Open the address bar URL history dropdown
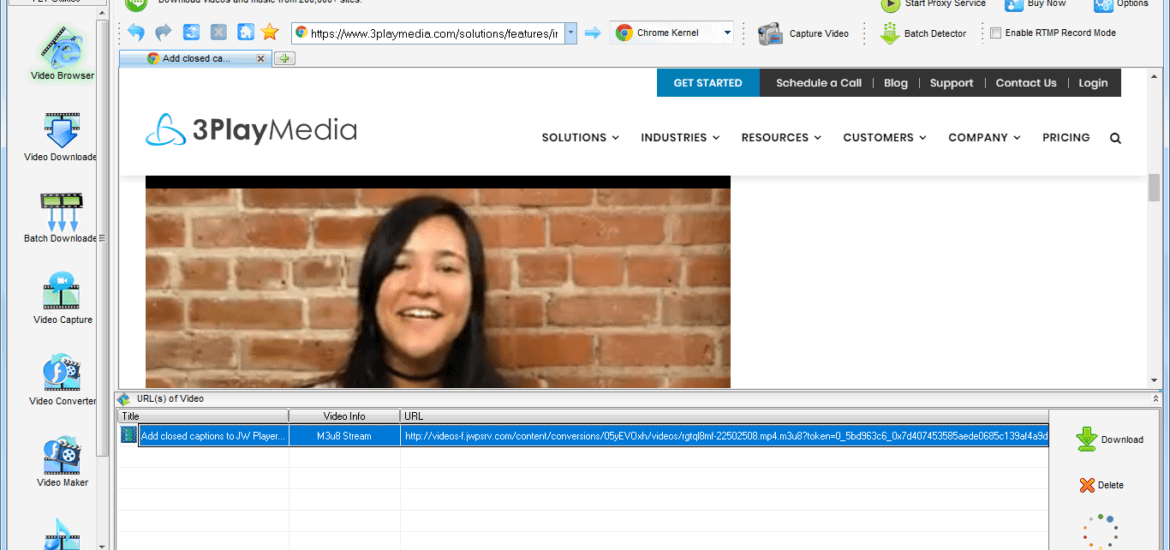 571,33
